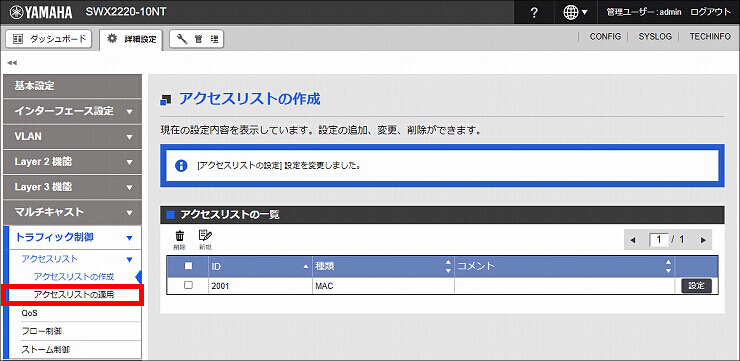Collapse sidebar with double-arrow icon
The height and width of the screenshot is (361, 740).
point(12,62)
